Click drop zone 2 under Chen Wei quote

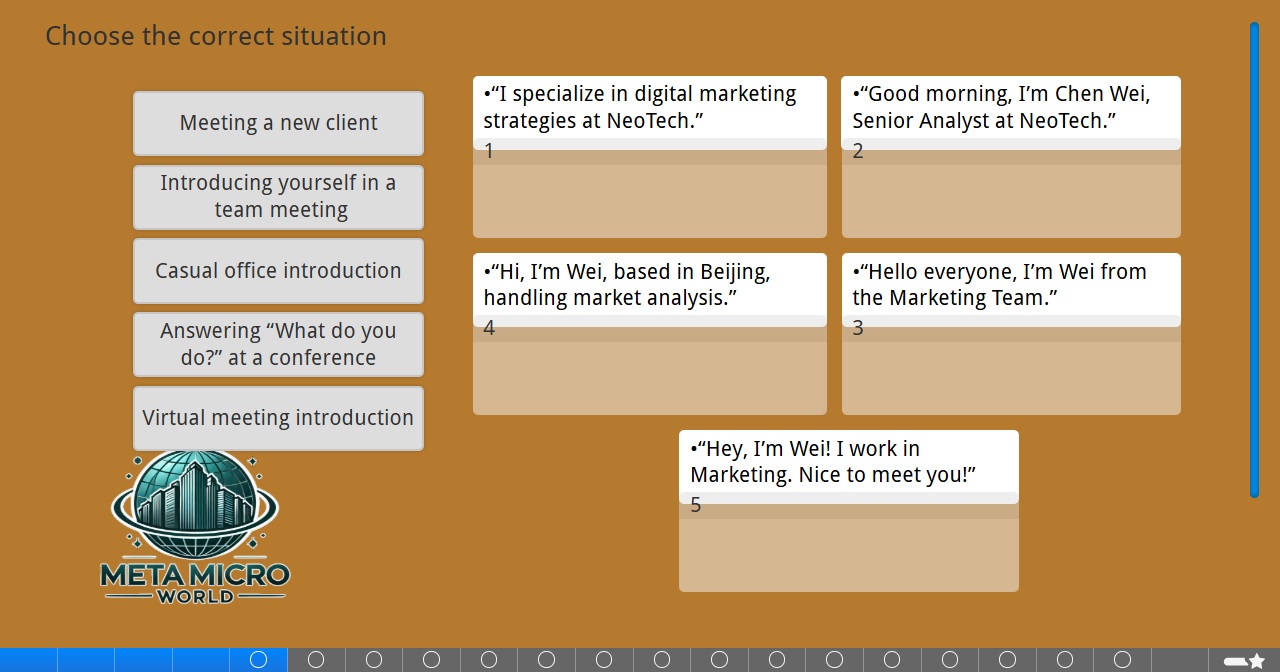click(x=1010, y=199)
